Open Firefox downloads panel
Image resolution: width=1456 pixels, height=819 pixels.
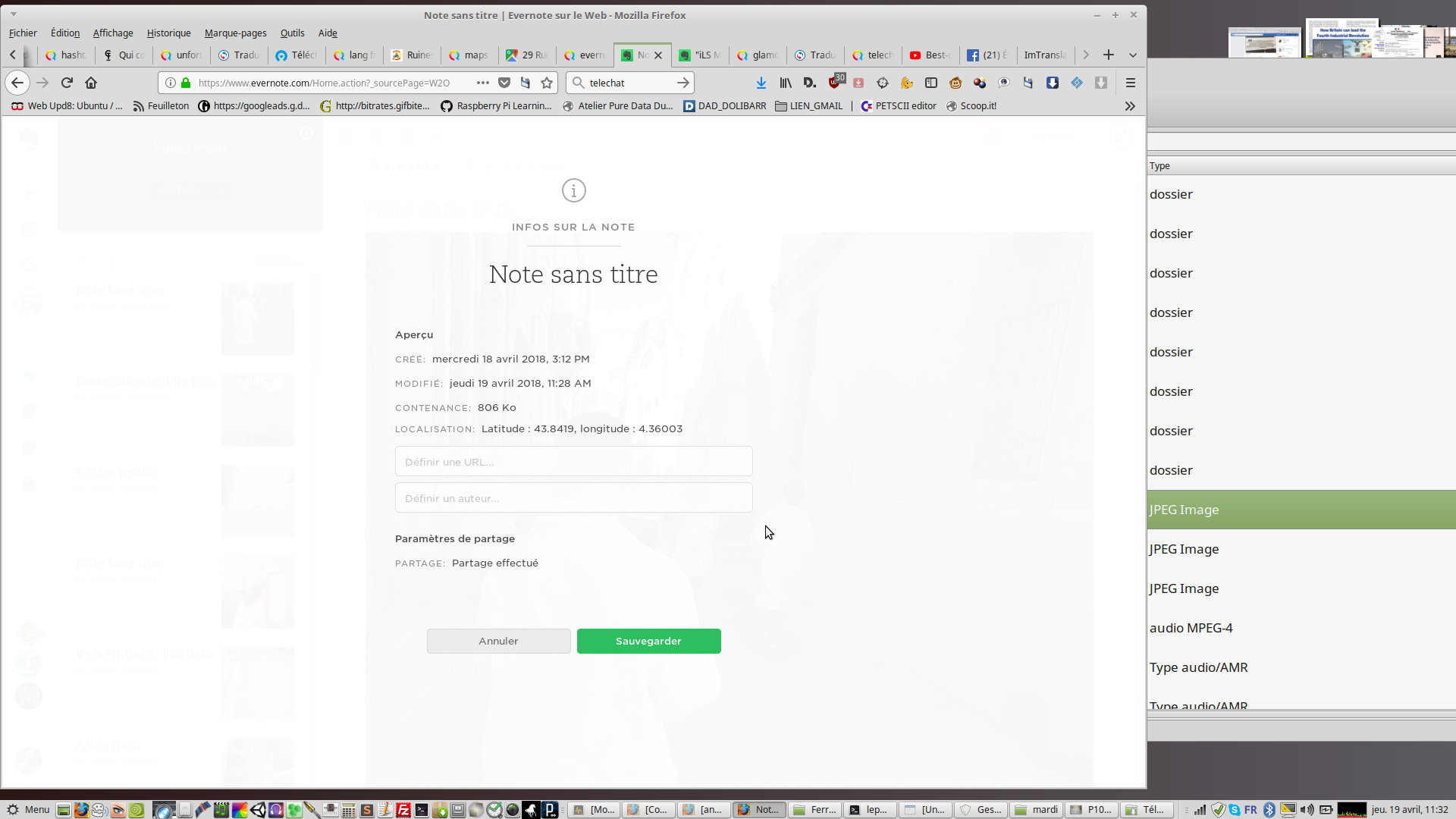pos(761,83)
